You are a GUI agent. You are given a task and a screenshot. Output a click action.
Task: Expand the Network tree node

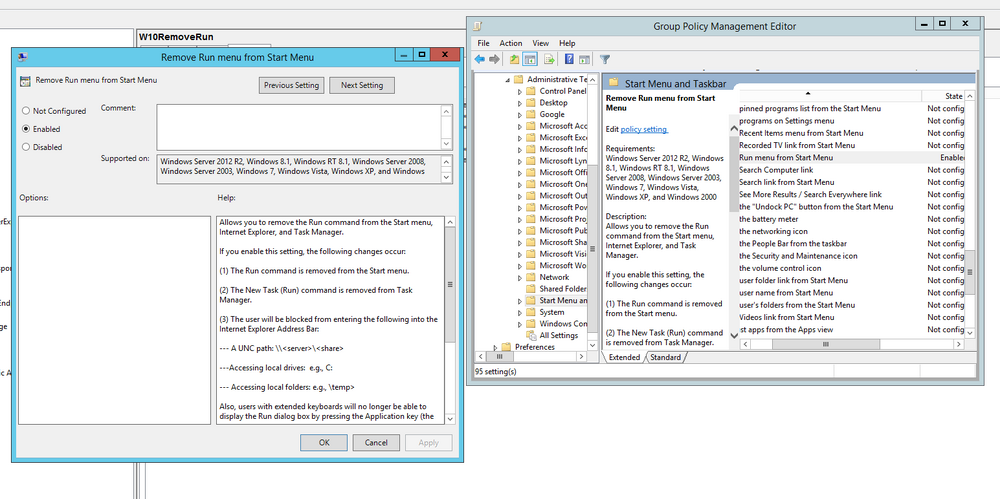(x=520, y=278)
